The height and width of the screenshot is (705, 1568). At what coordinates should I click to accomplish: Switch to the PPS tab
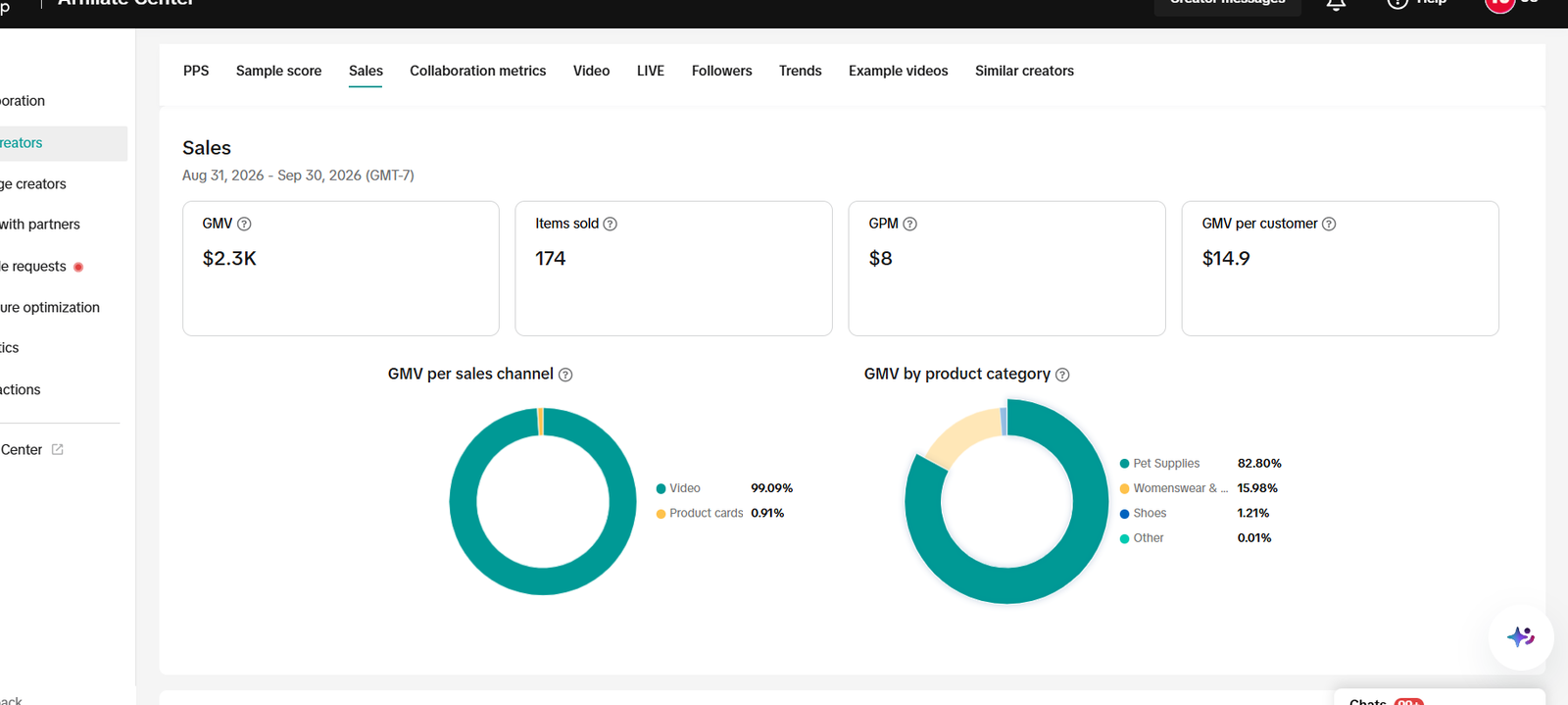point(196,71)
